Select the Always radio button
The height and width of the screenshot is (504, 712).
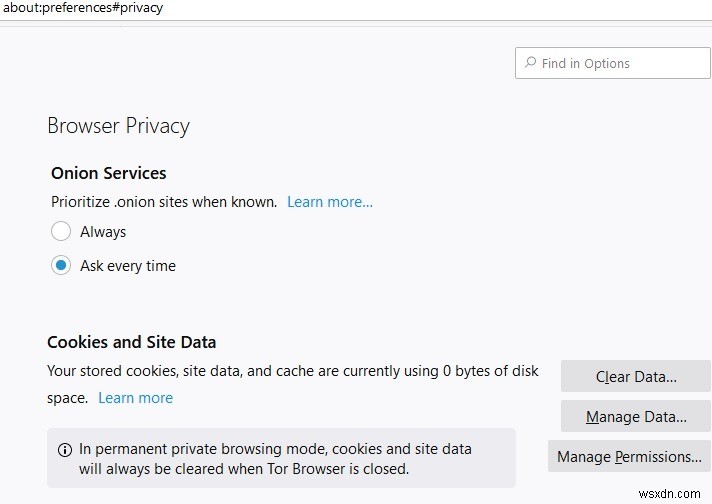click(61, 231)
